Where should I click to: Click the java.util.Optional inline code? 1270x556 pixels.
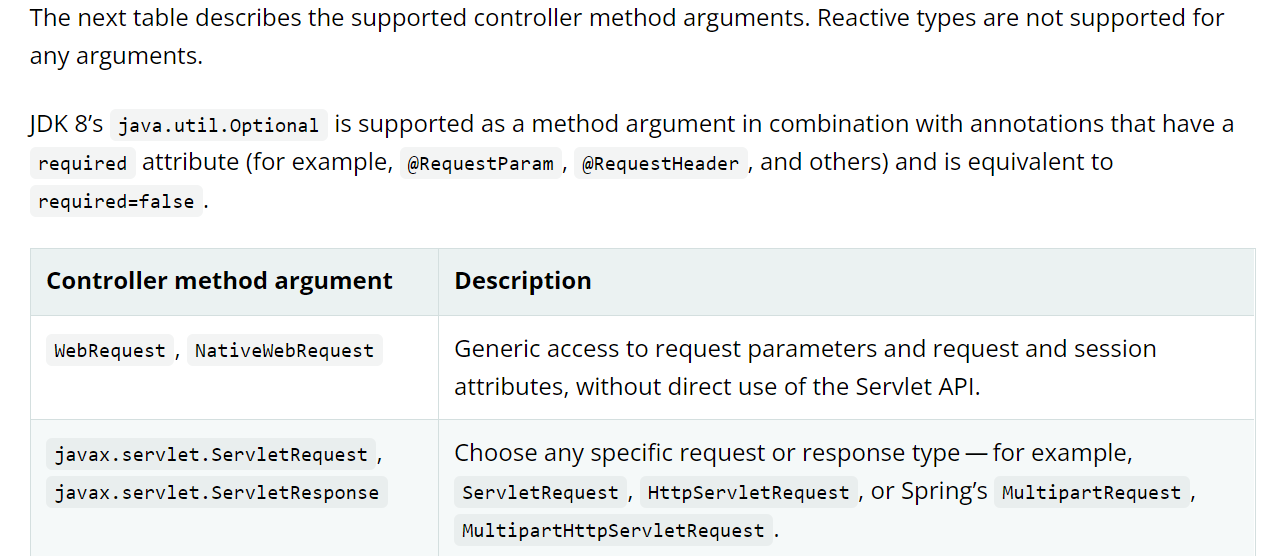[x=218, y=126]
